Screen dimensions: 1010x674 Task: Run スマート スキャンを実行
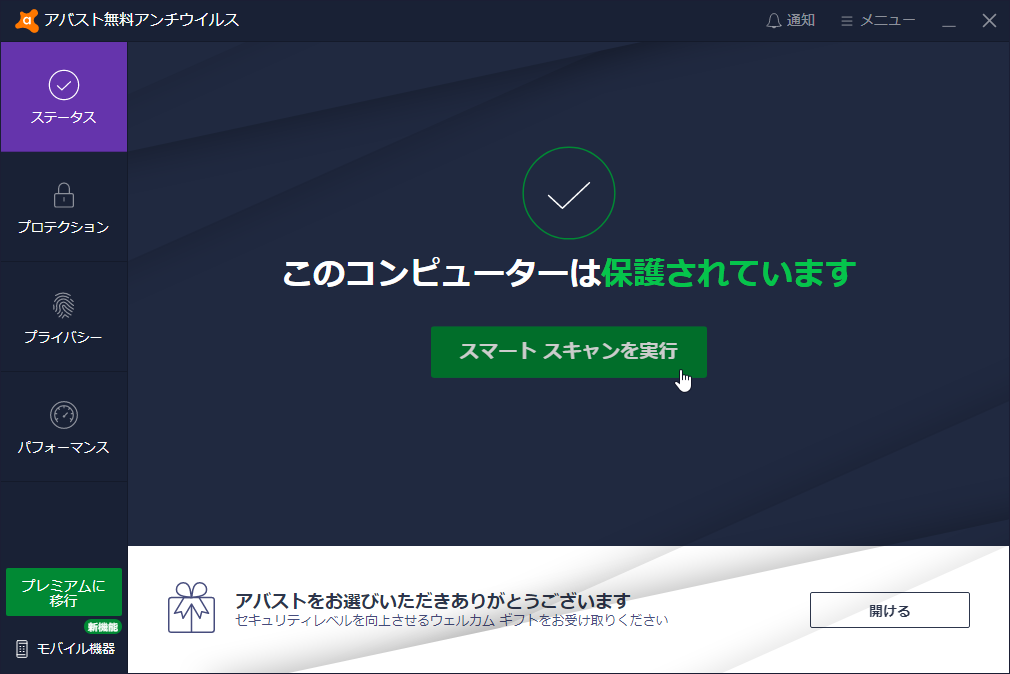coord(568,352)
